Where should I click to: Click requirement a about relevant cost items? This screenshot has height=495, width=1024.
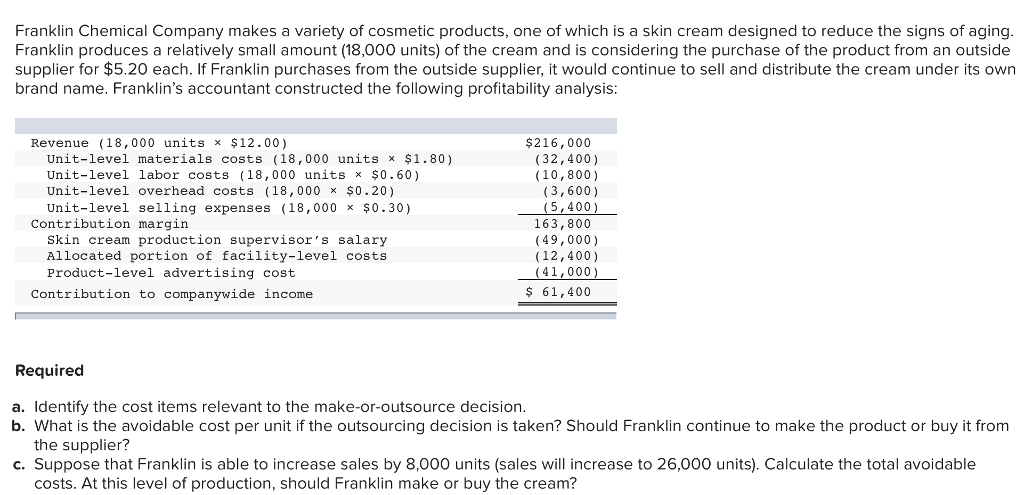coord(269,407)
